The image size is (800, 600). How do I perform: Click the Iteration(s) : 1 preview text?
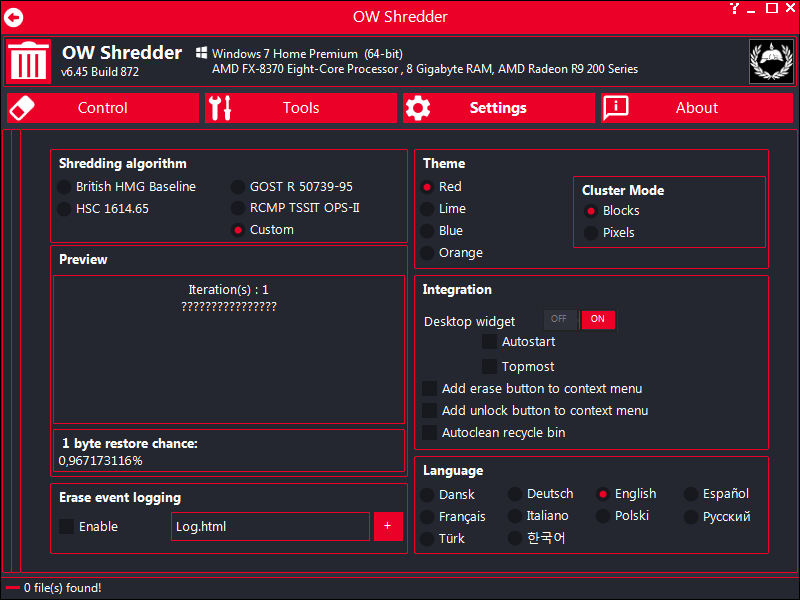coord(229,290)
